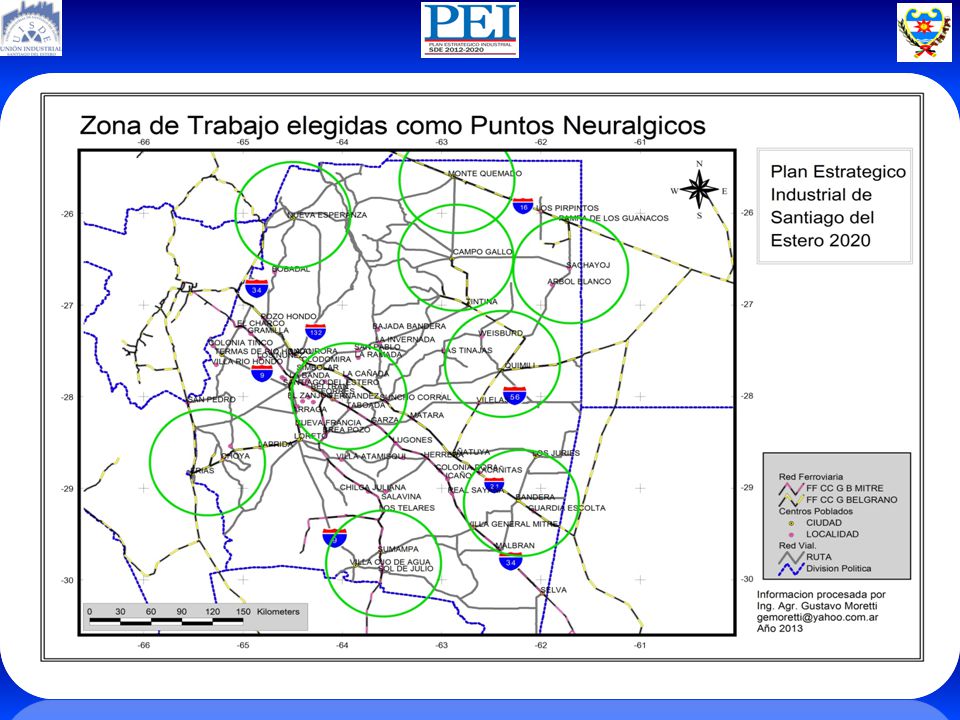
Task: Click the route 56 shield near Vilelas
Action: [x=514, y=396]
